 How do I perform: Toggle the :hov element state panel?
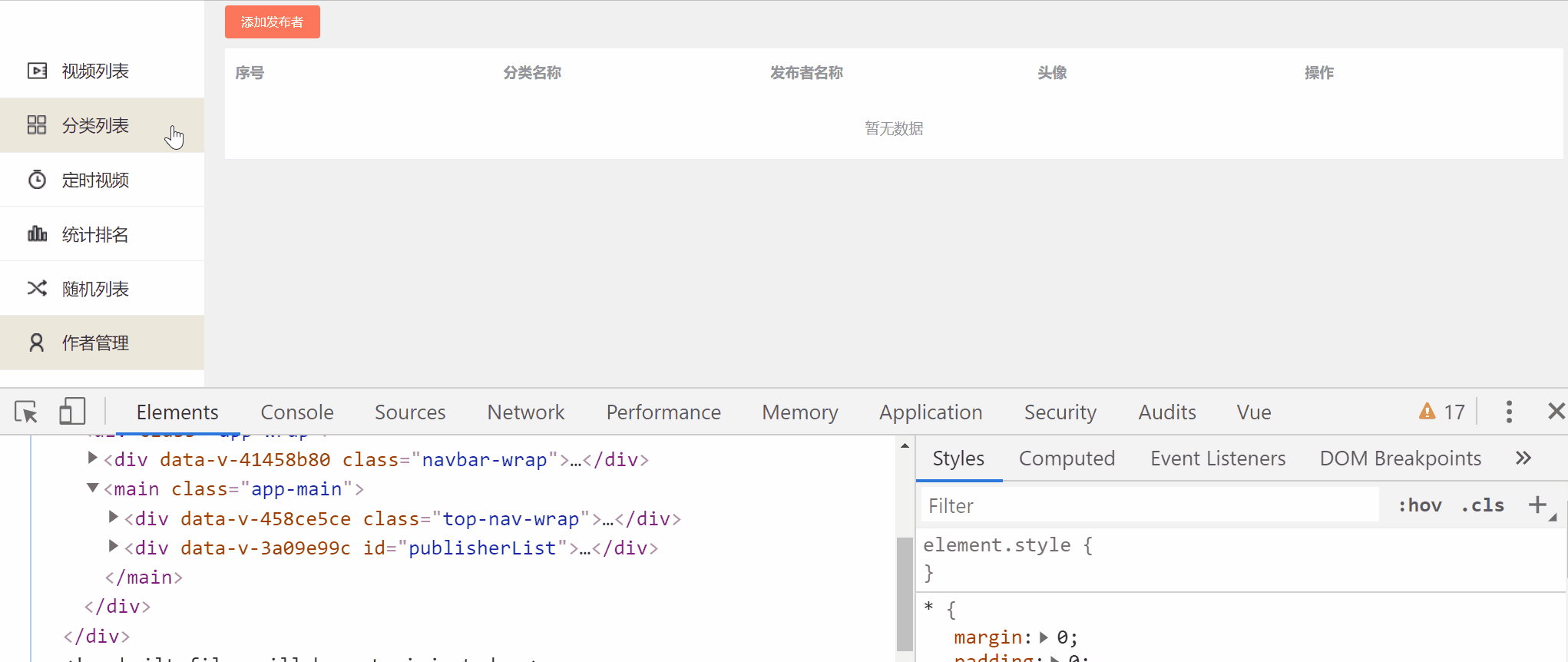point(1419,505)
